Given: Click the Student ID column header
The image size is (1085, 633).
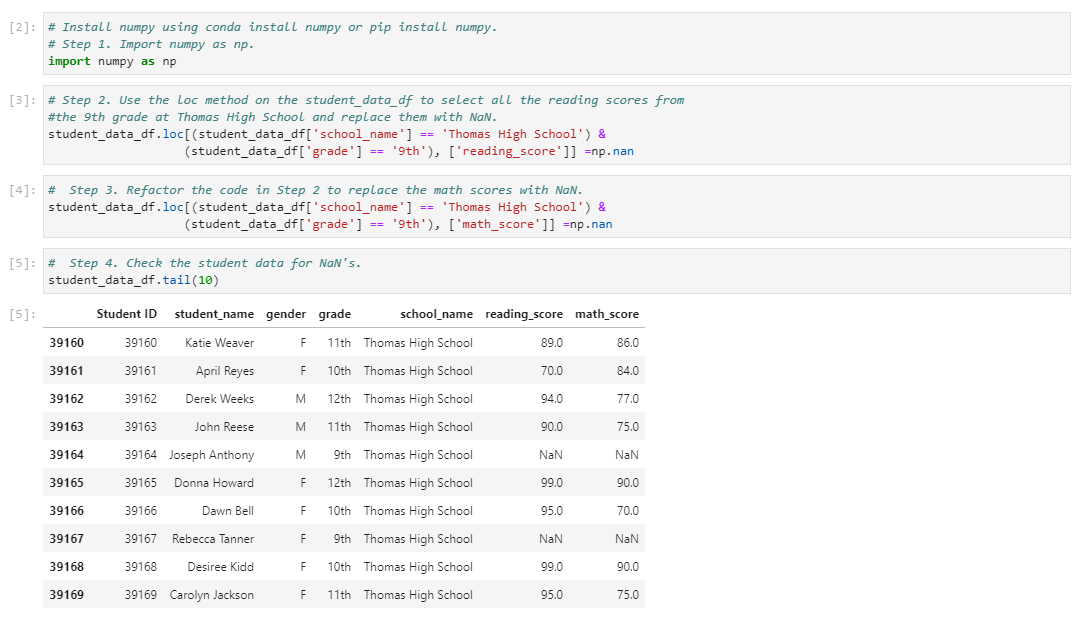Looking at the screenshot, I should (127, 314).
